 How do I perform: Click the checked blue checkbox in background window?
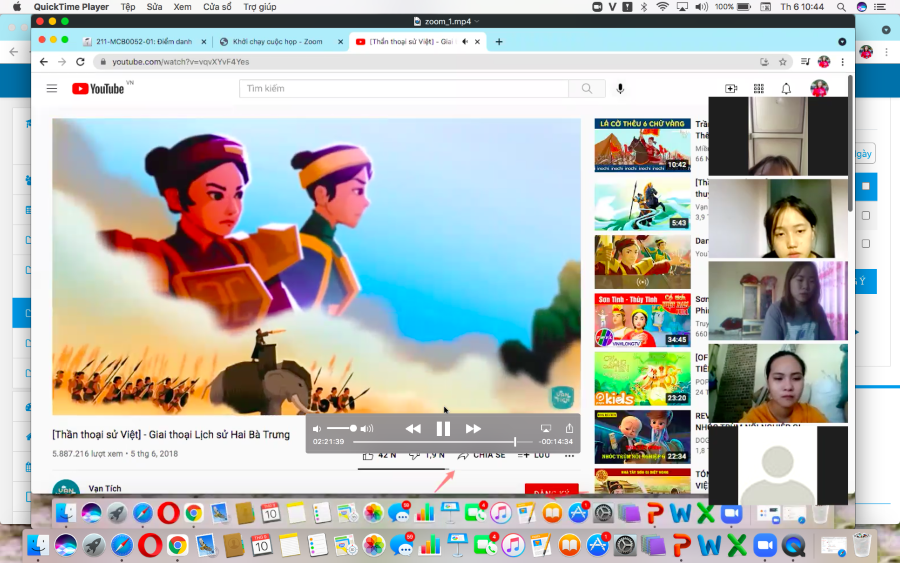point(866,186)
